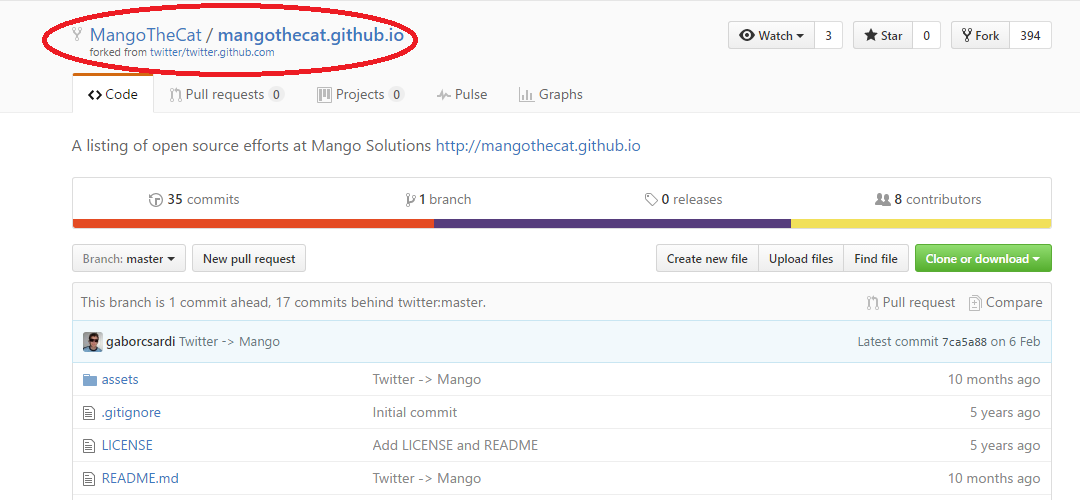Open the twitter/twitter.github.com source repo link
This screenshot has width=1080, height=500.
(x=212, y=52)
